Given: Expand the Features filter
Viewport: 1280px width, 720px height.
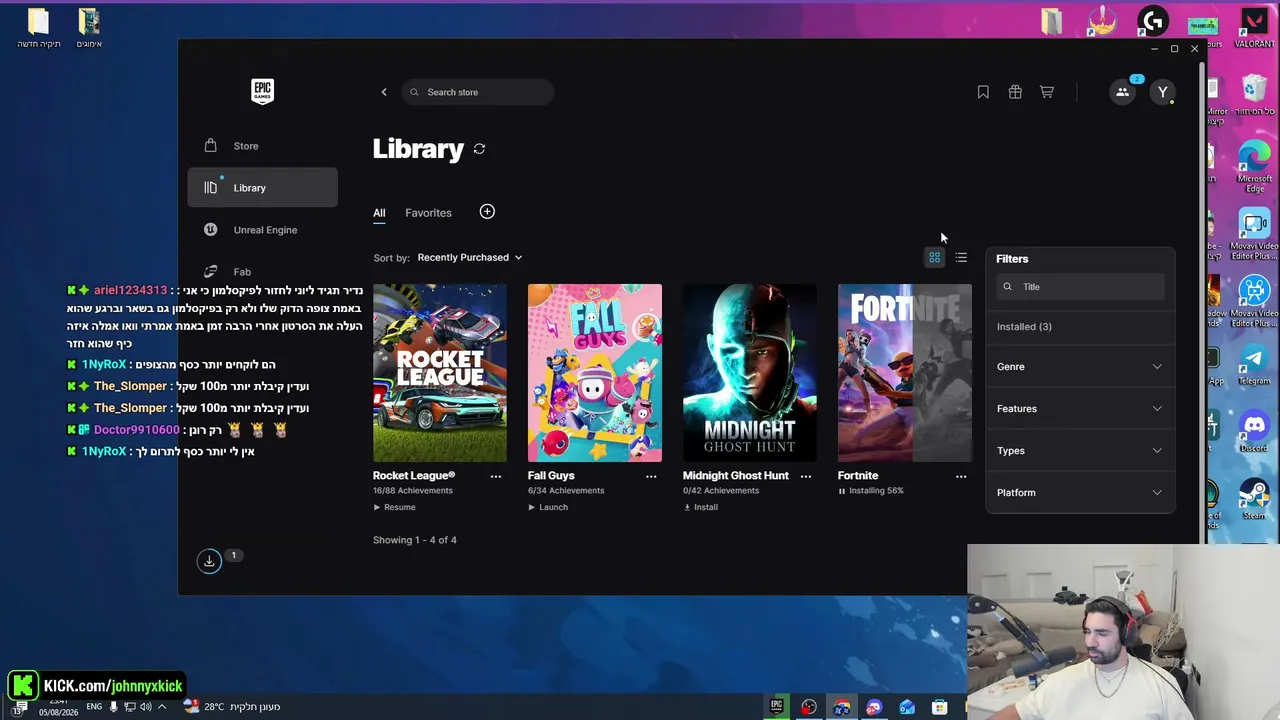Looking at the screenshot, I should point(1080,409).
